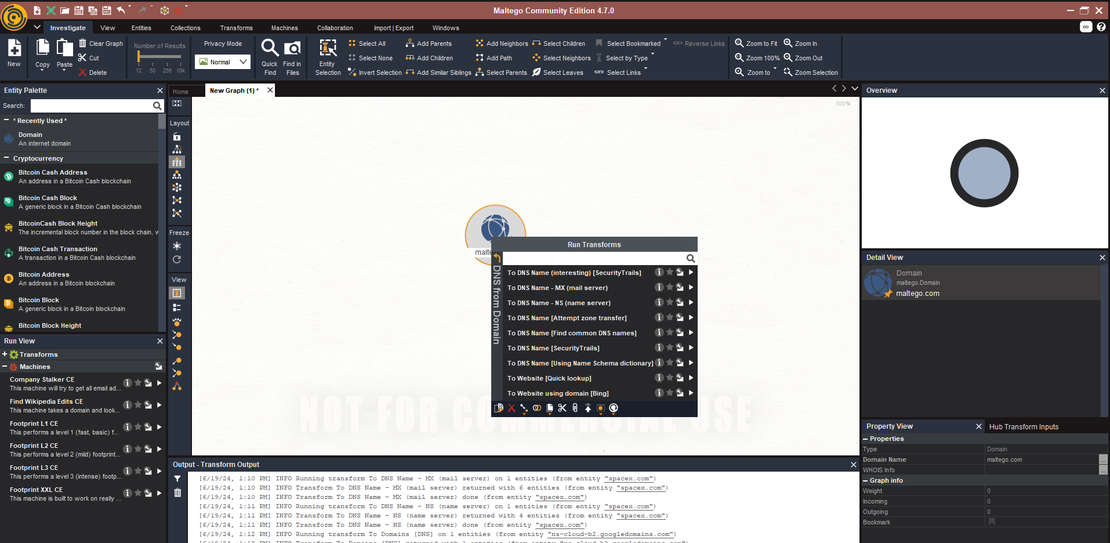This screenshot has width=1110, height=543.
Task: Run To DNS Name - MX transform arrow
Action: click(691, 287)
